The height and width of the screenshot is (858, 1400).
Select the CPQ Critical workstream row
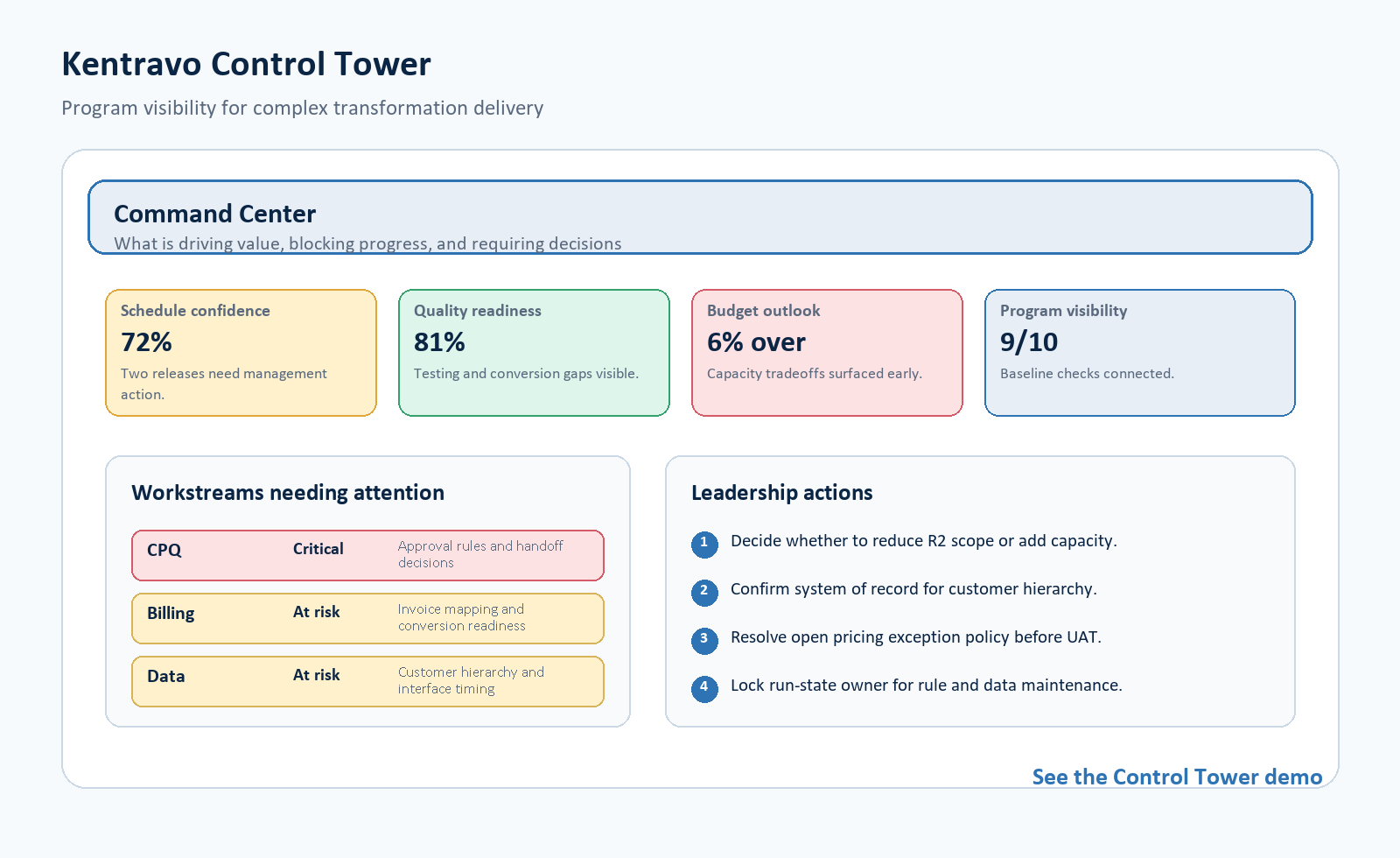[367, 555]
